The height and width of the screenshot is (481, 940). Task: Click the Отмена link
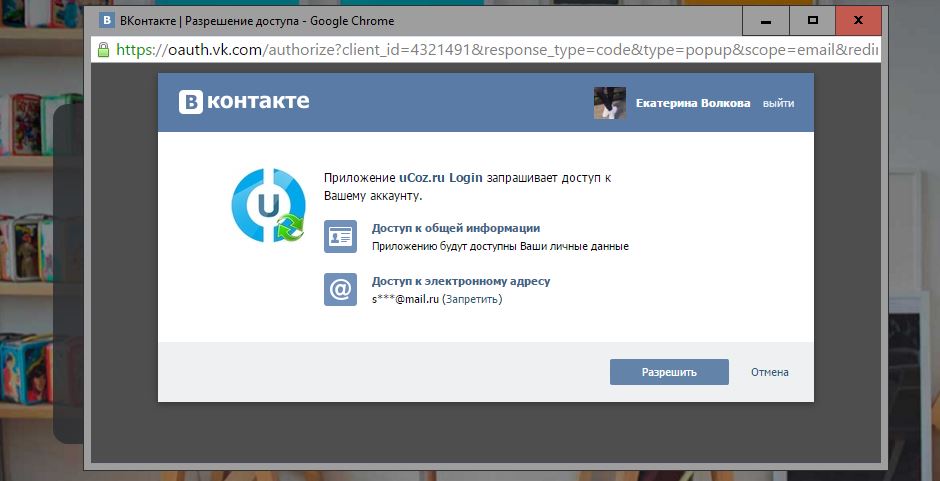click(x=769, y=372)
